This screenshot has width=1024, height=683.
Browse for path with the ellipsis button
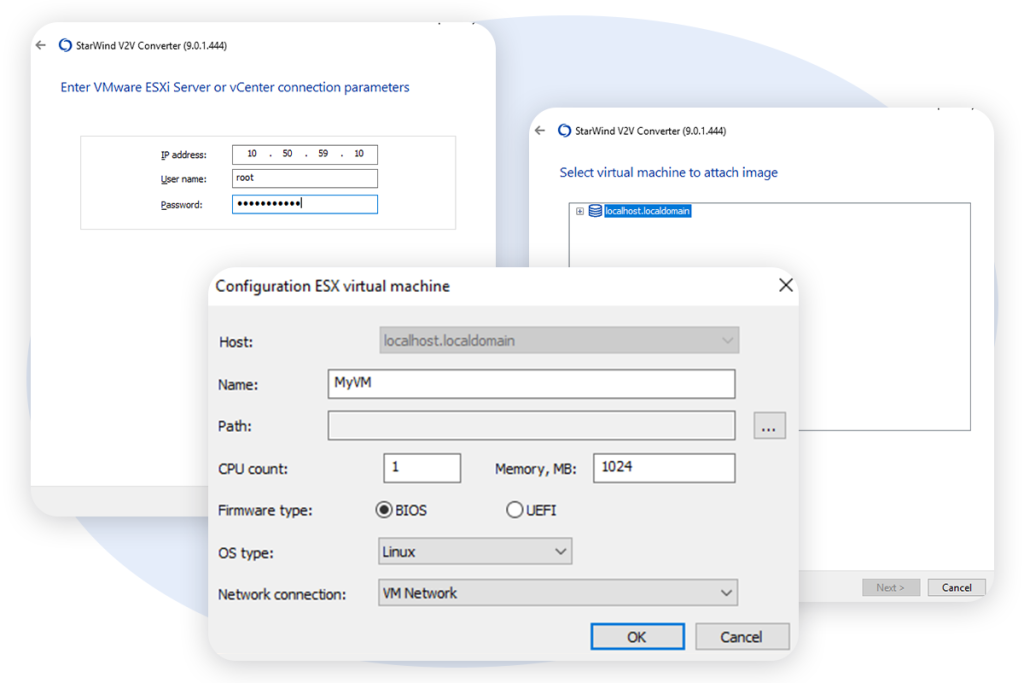[769, 427]
